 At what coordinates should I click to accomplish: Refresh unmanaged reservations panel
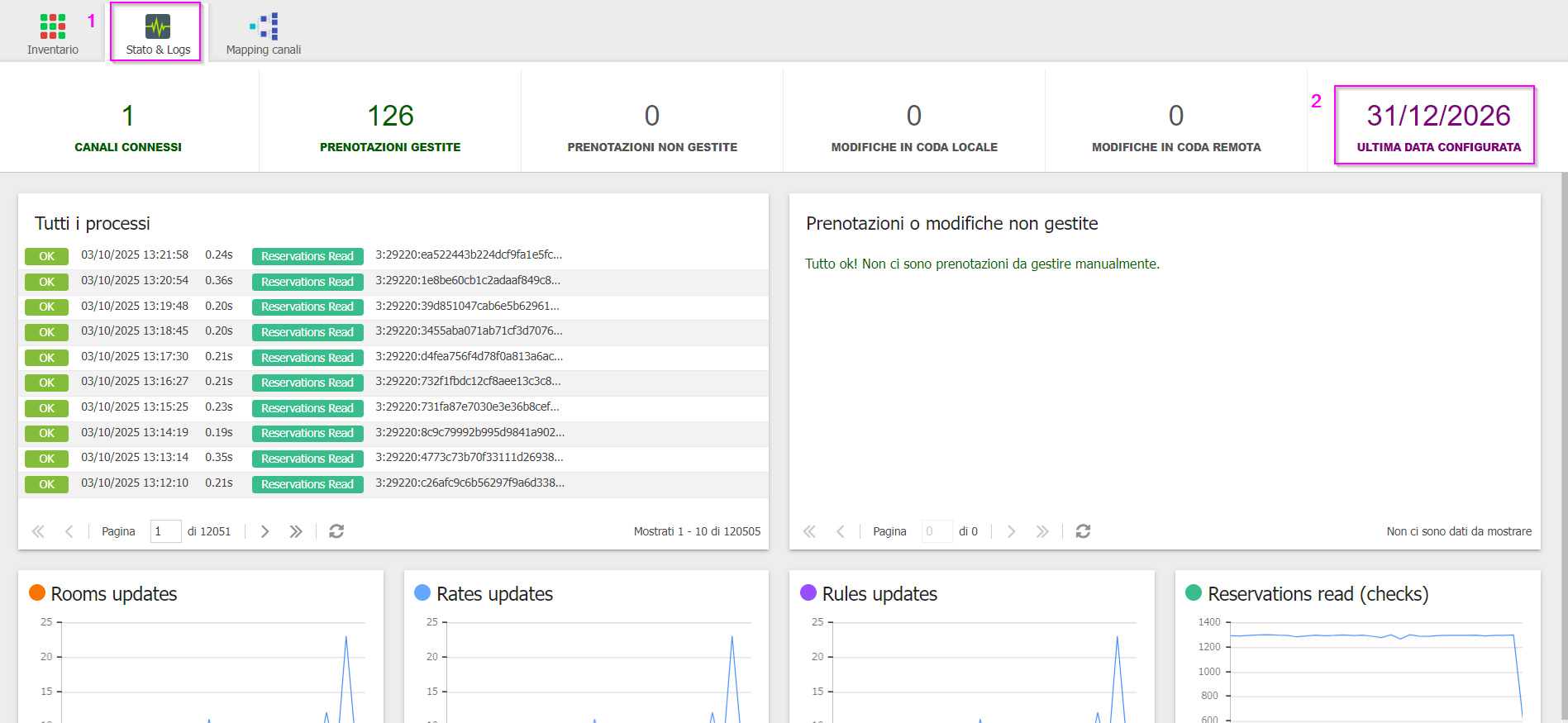tap(1083, 531)
